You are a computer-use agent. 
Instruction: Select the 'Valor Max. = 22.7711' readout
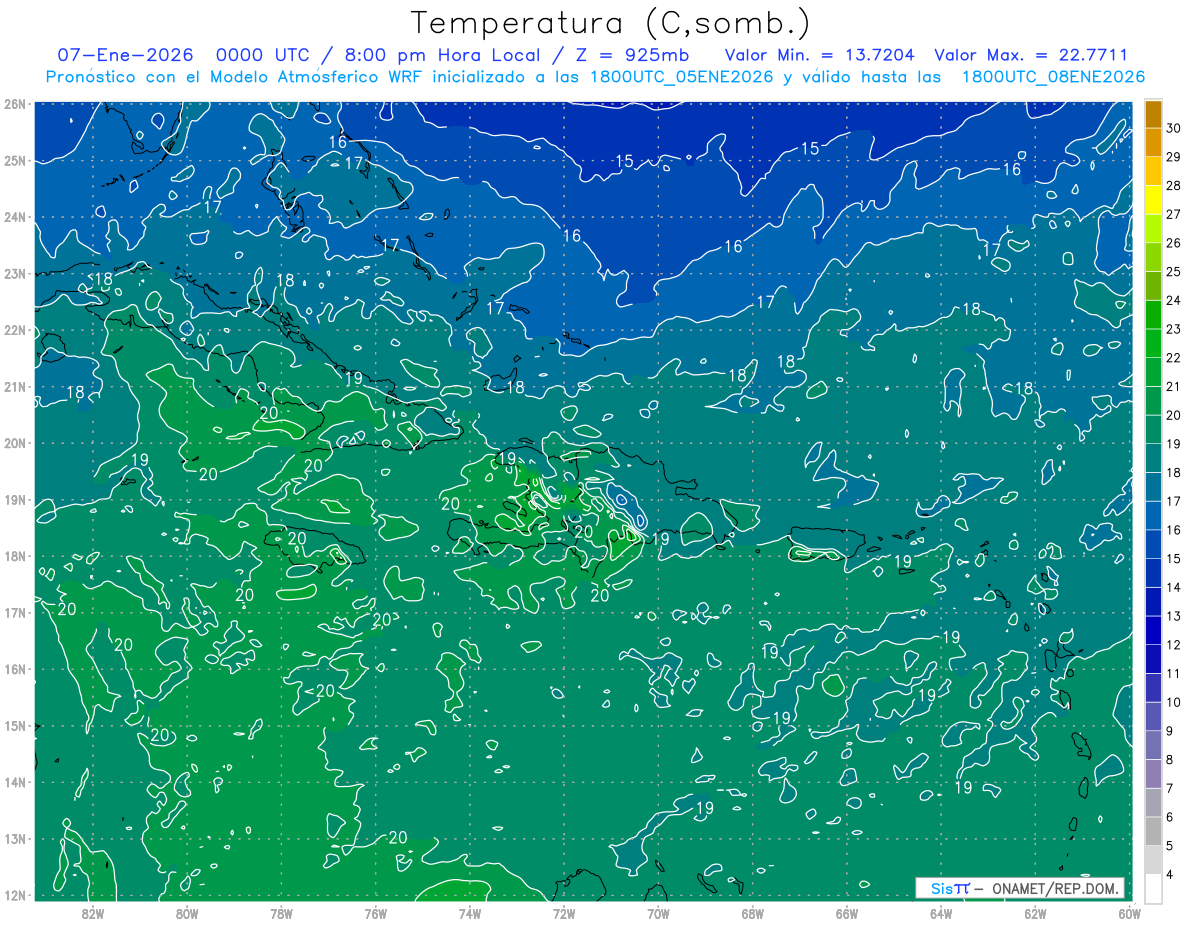point(1030,55)
